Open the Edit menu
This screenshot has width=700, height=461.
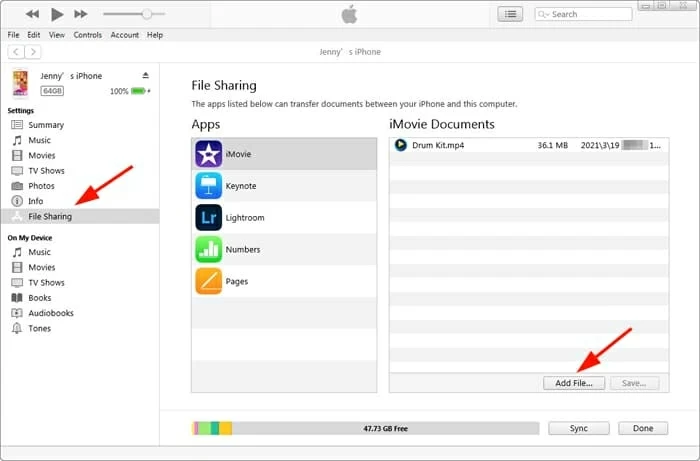click(x=33, y=35)
